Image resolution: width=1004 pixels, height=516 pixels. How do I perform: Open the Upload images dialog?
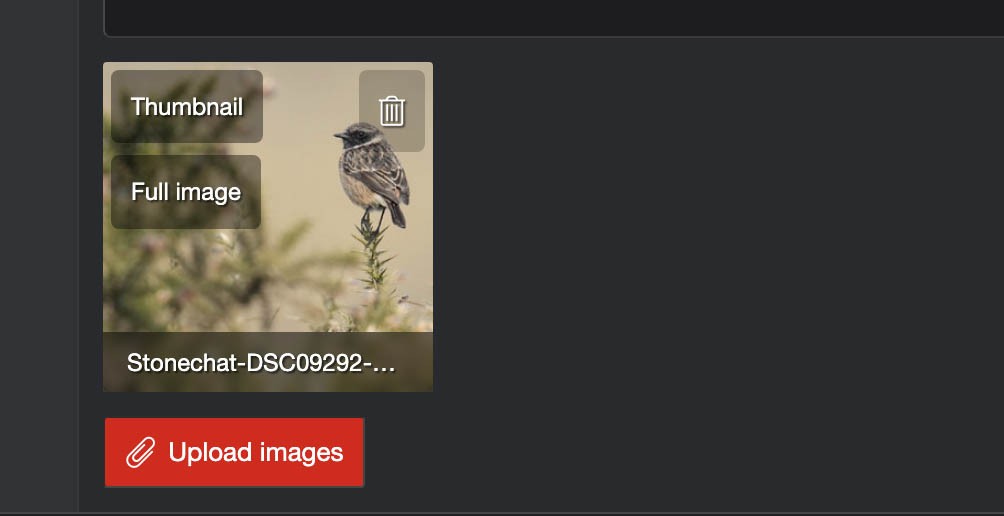(x=234, y=453)
